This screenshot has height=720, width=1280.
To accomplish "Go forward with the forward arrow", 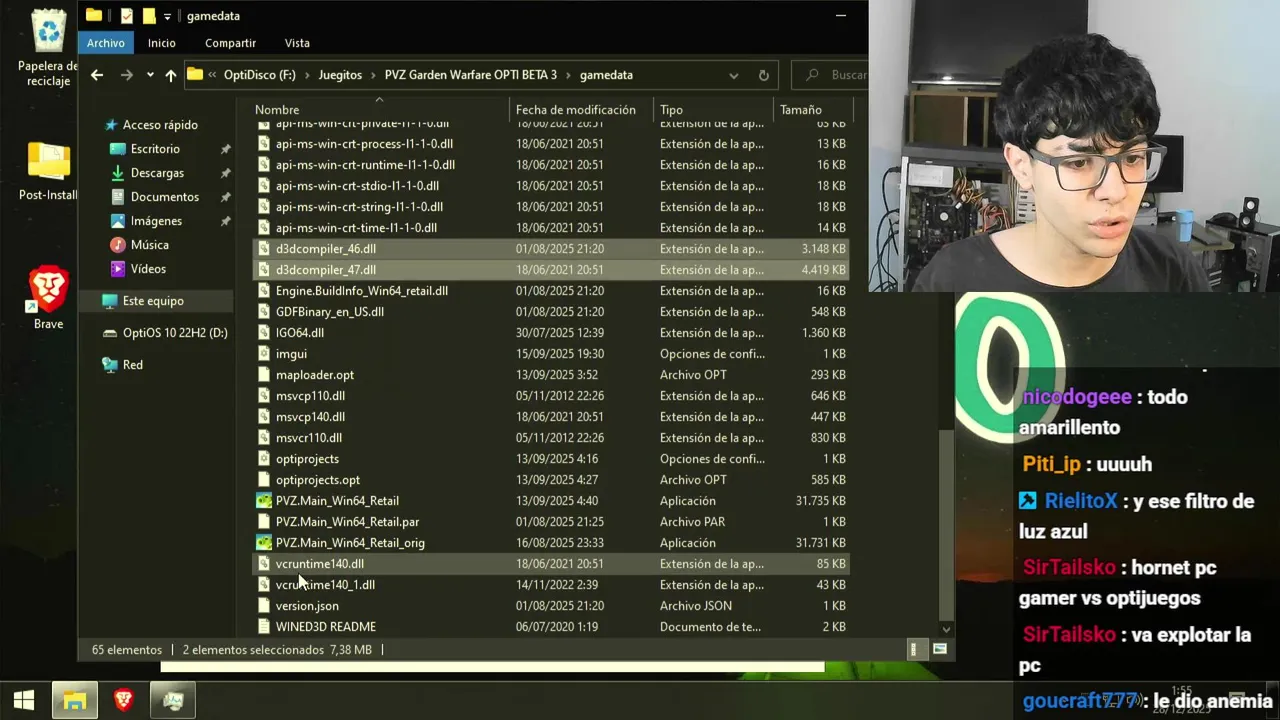I will point(126,75).
